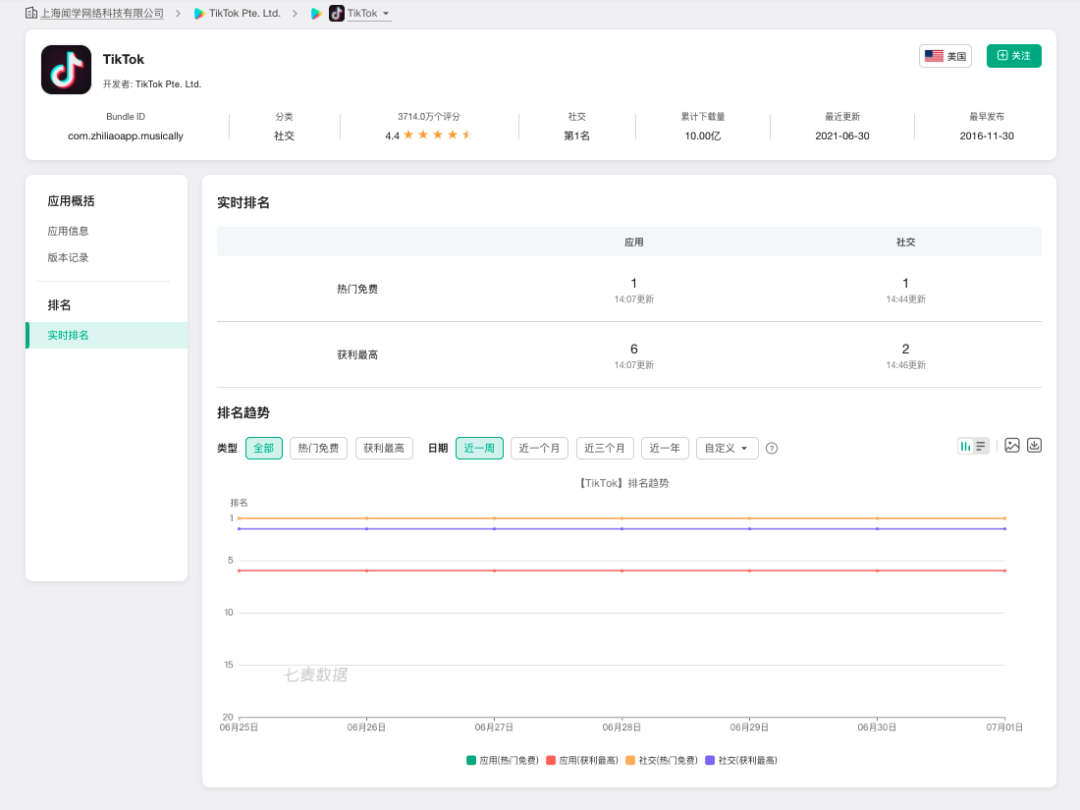Screen dimensions: 1080x810
Task: Save chart as image icon
Action: tap(1012, 446)
